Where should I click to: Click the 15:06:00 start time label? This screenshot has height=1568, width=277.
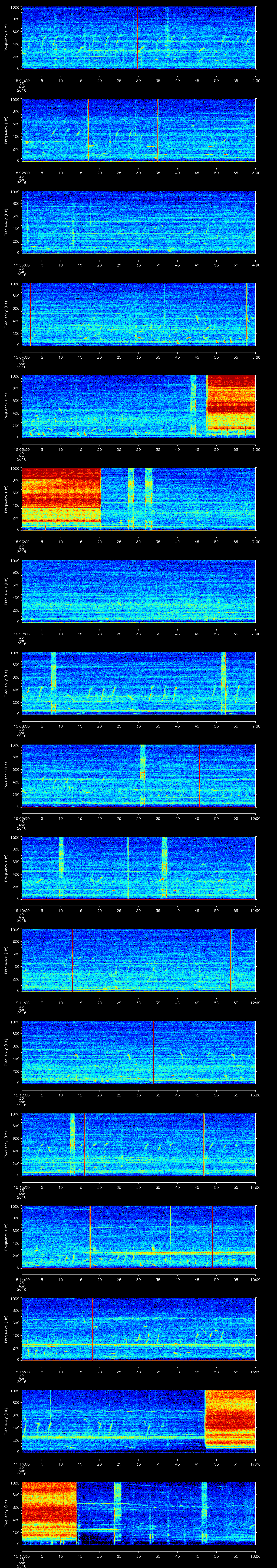pos(21,542)
